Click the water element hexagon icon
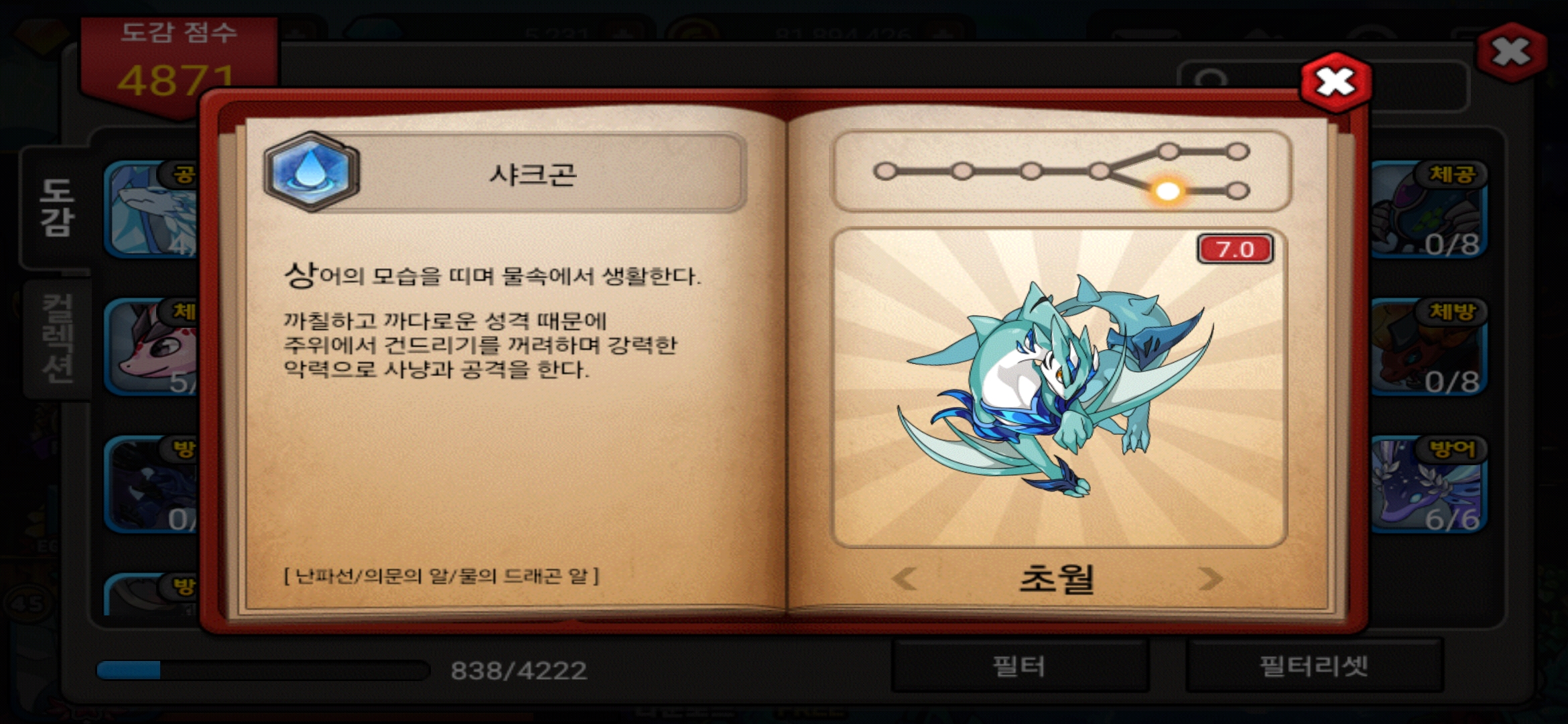The height and width of the screenshot is (724, 1568). pyautogui.click(x=312, y=172)
